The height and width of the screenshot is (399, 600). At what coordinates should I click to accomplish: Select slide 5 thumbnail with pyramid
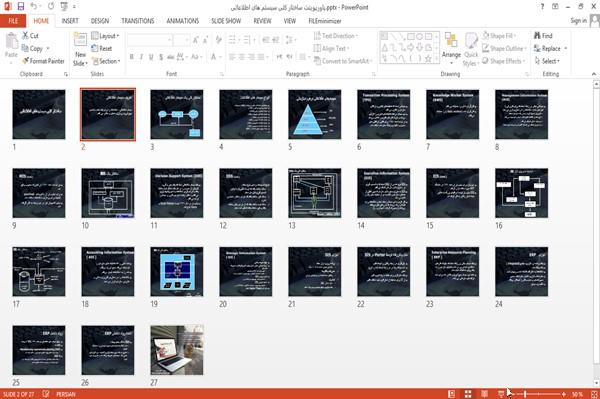[x=315, y=114]
